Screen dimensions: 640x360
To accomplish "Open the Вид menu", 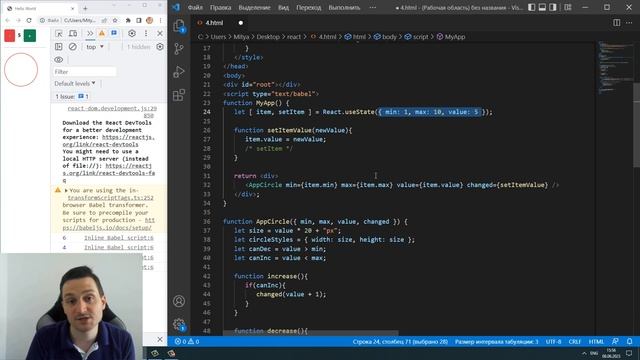I will click(283, 7).
